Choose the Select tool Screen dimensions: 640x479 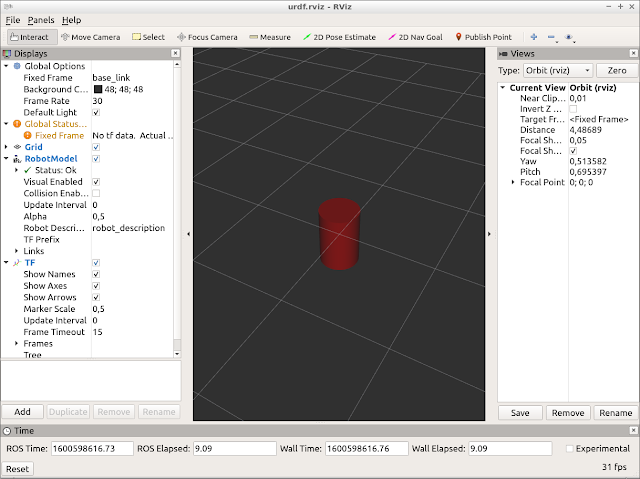[x=149, y=37]
